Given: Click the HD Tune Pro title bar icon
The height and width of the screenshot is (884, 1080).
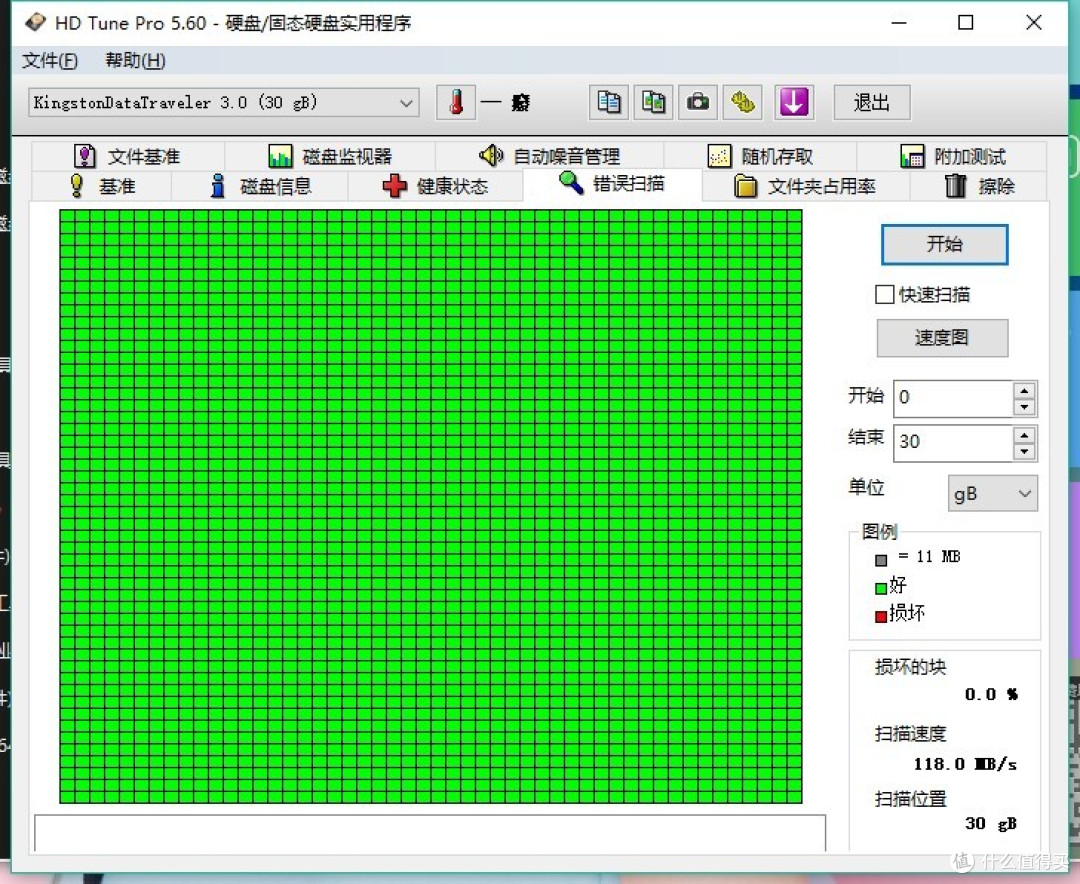Looking at the screenshot, I should point(35,23).
